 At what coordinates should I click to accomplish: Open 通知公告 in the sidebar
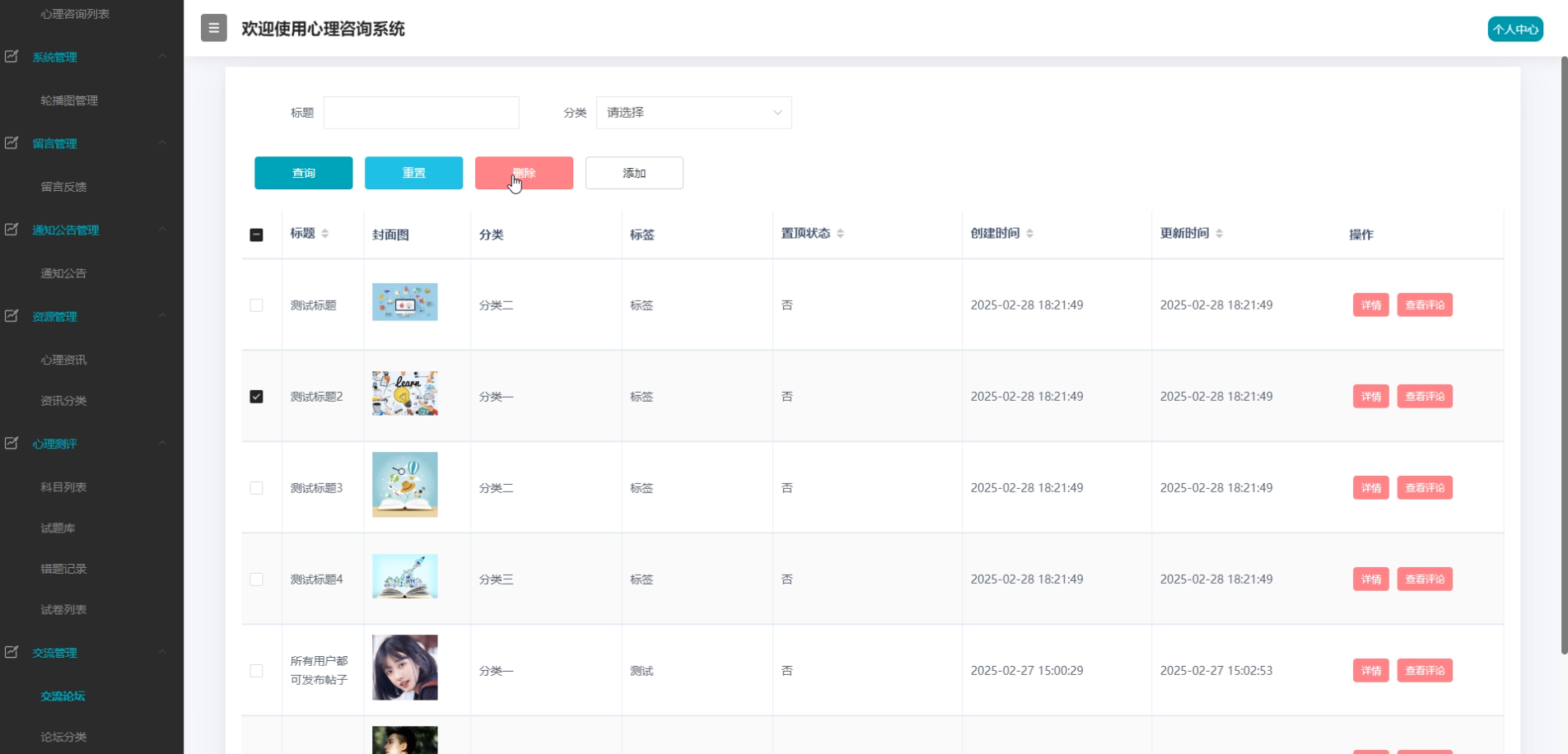63,273
